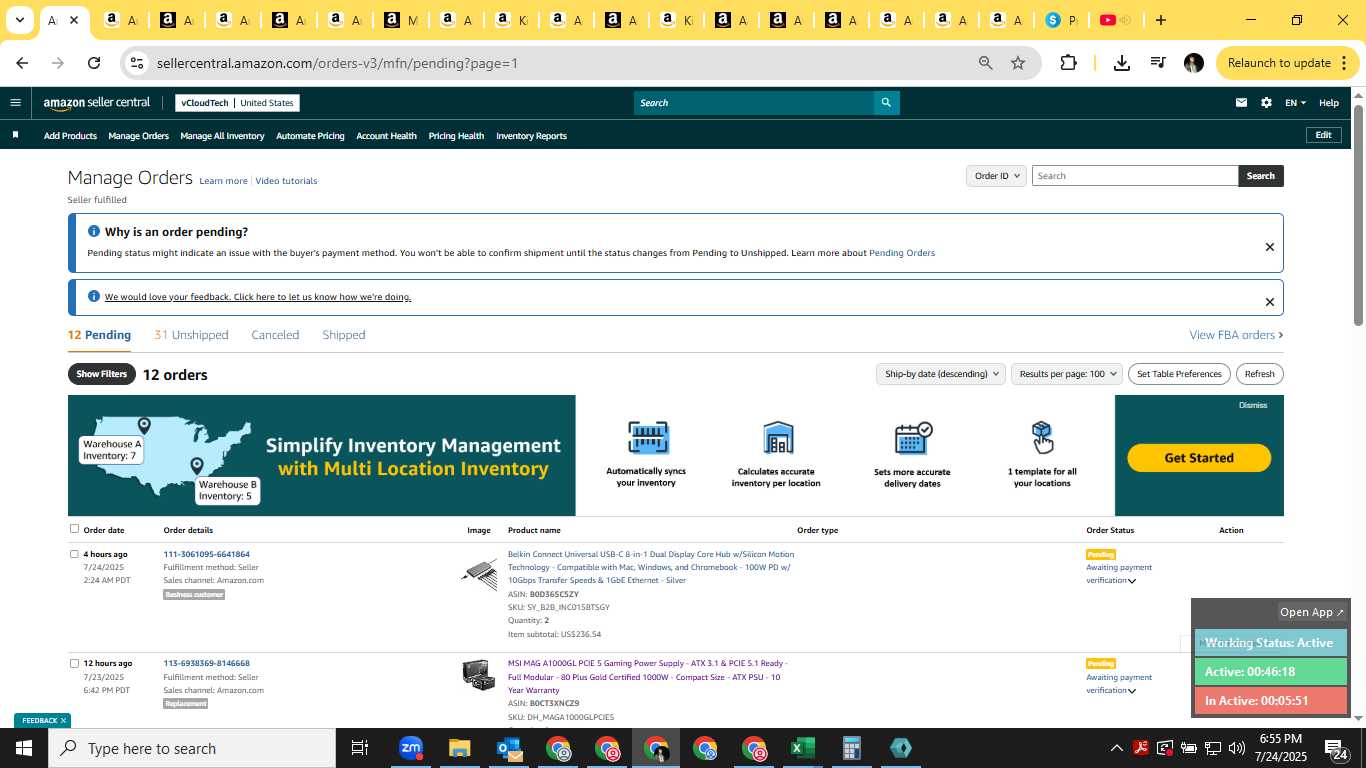Open Automate Pricing in the navigation bar
Viewport: 1366px width, 768px height.
click(310, 136)
